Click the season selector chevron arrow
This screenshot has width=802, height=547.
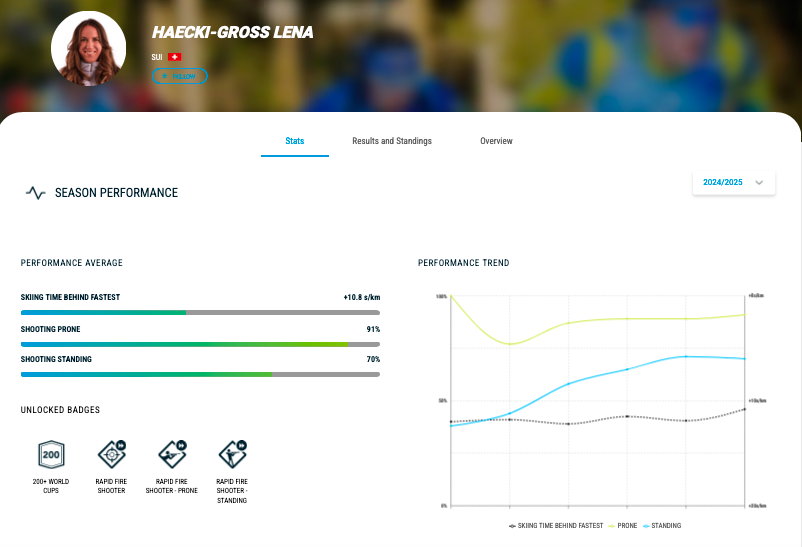[759, 182]
